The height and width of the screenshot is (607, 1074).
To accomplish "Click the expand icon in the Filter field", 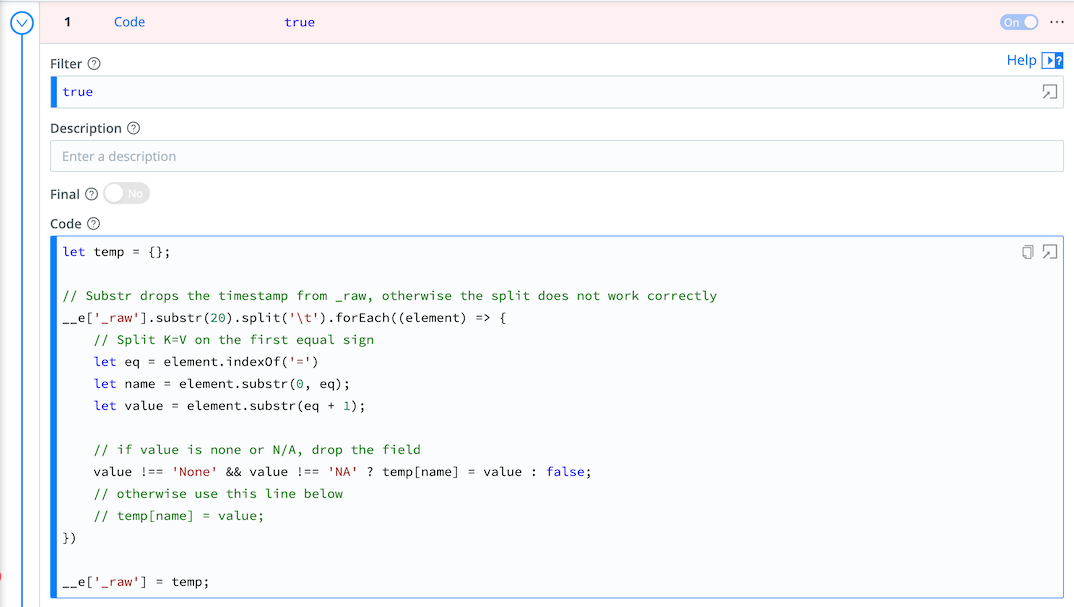I will [1048, 91].
